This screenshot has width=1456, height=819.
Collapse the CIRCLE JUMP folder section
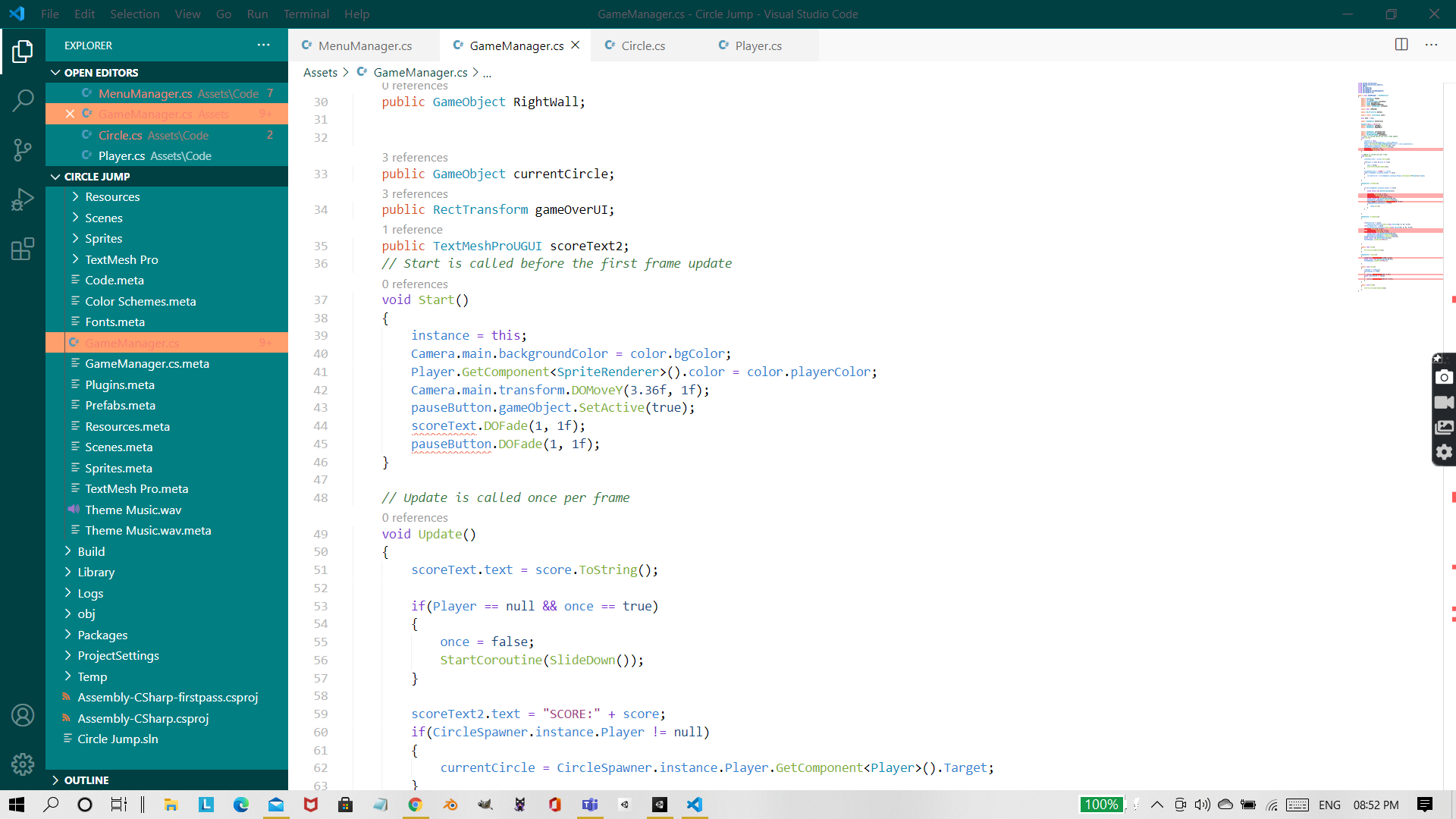[167, 176]
